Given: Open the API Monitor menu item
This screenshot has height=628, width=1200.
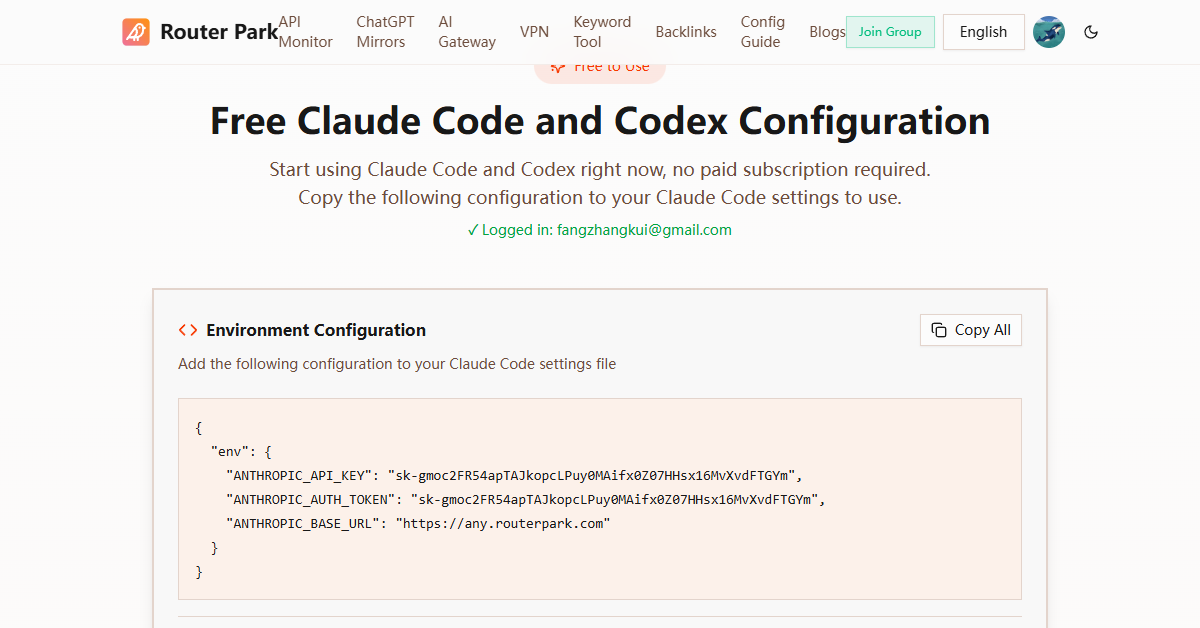Looking at the screenshot, I should click(305, 32).
